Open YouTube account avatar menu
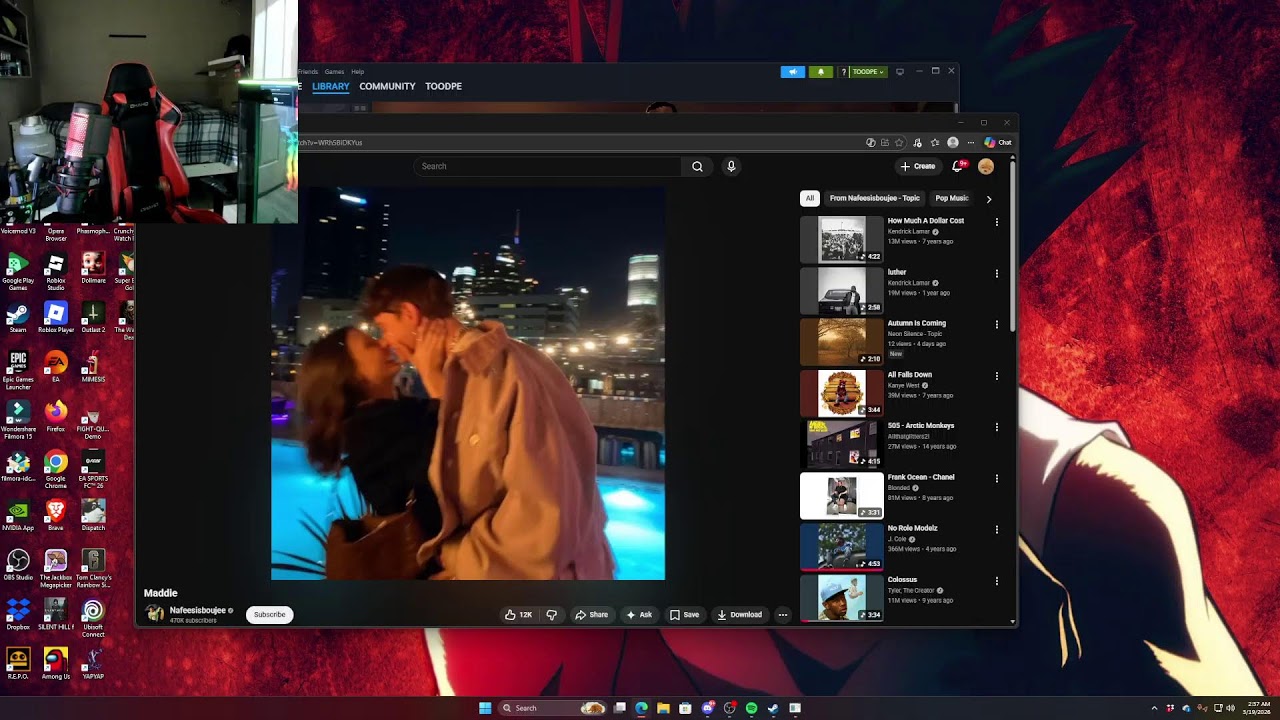 click(x=986, y=166)
